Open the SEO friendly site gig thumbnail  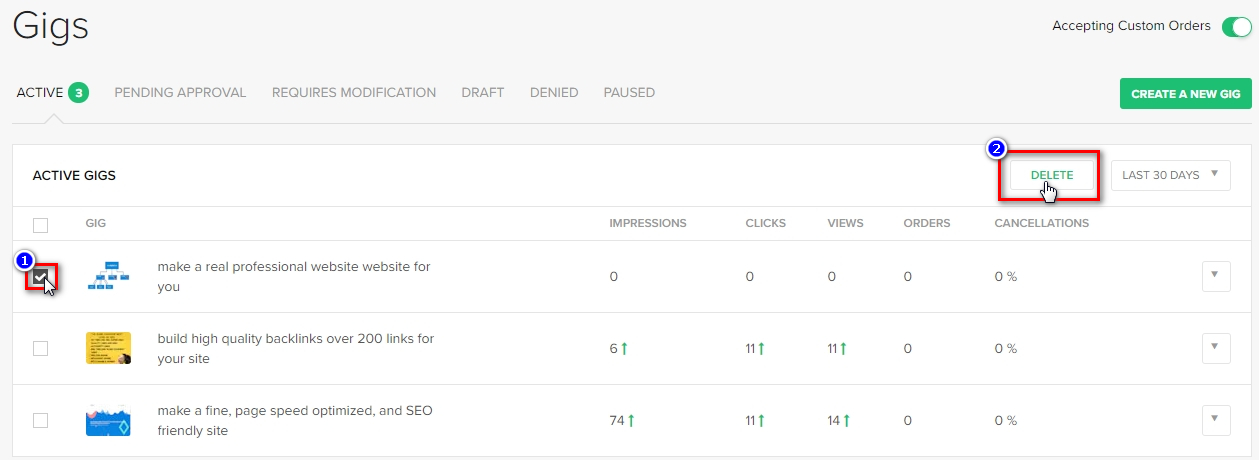108,420
